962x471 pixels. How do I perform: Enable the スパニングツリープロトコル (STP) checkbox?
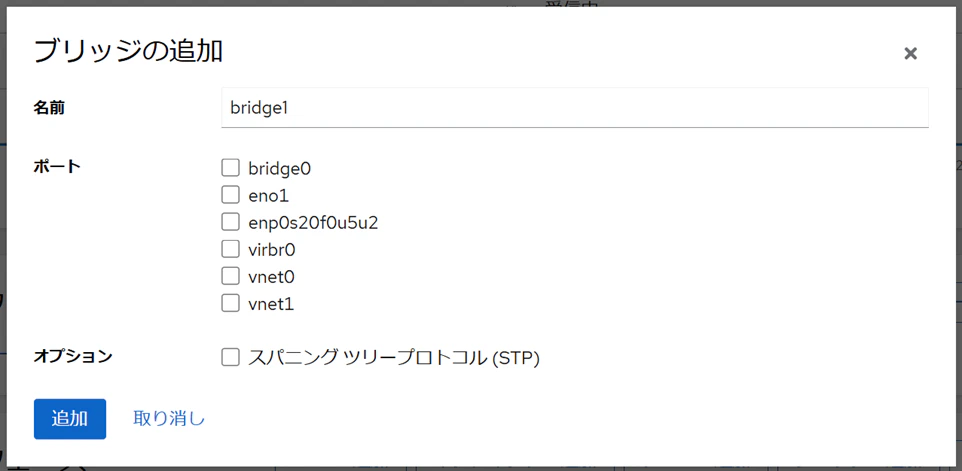pos(230,358)
